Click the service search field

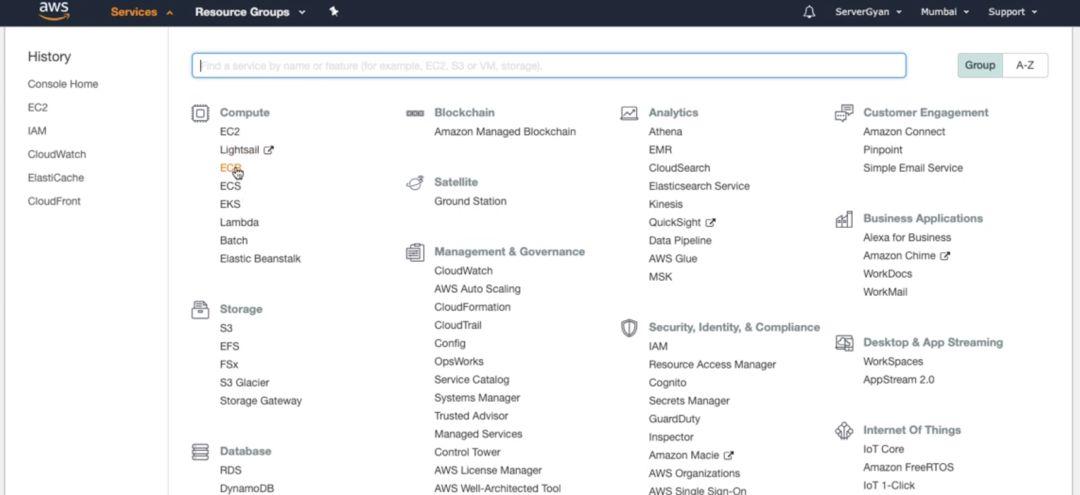[x=549, y=65]
